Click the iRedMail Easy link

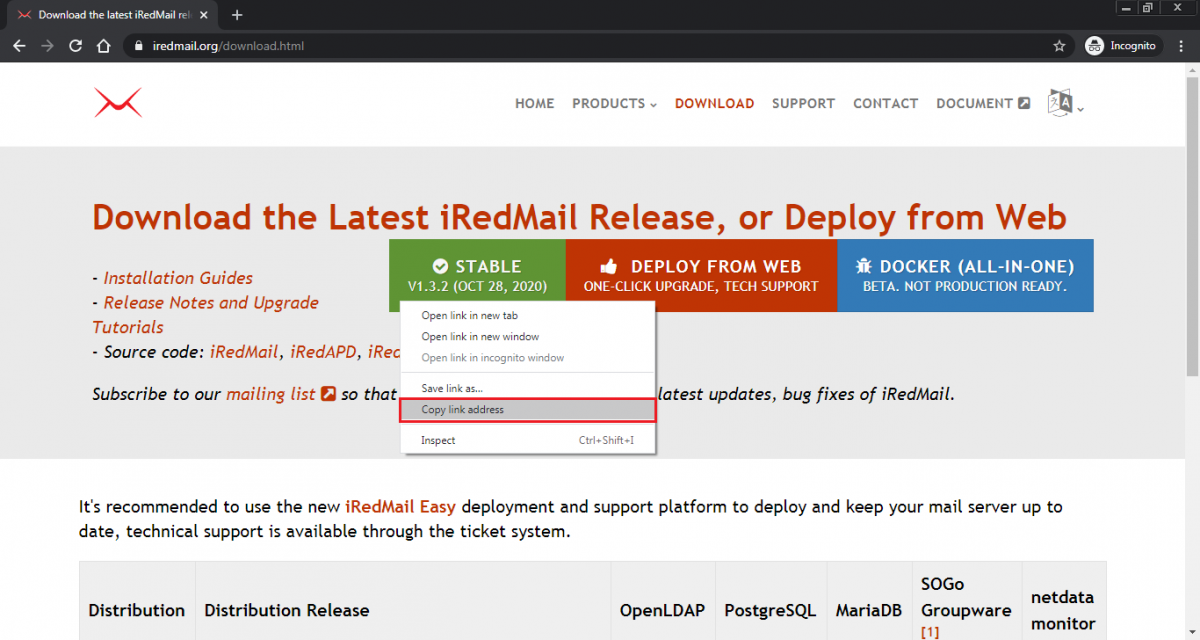400,506
